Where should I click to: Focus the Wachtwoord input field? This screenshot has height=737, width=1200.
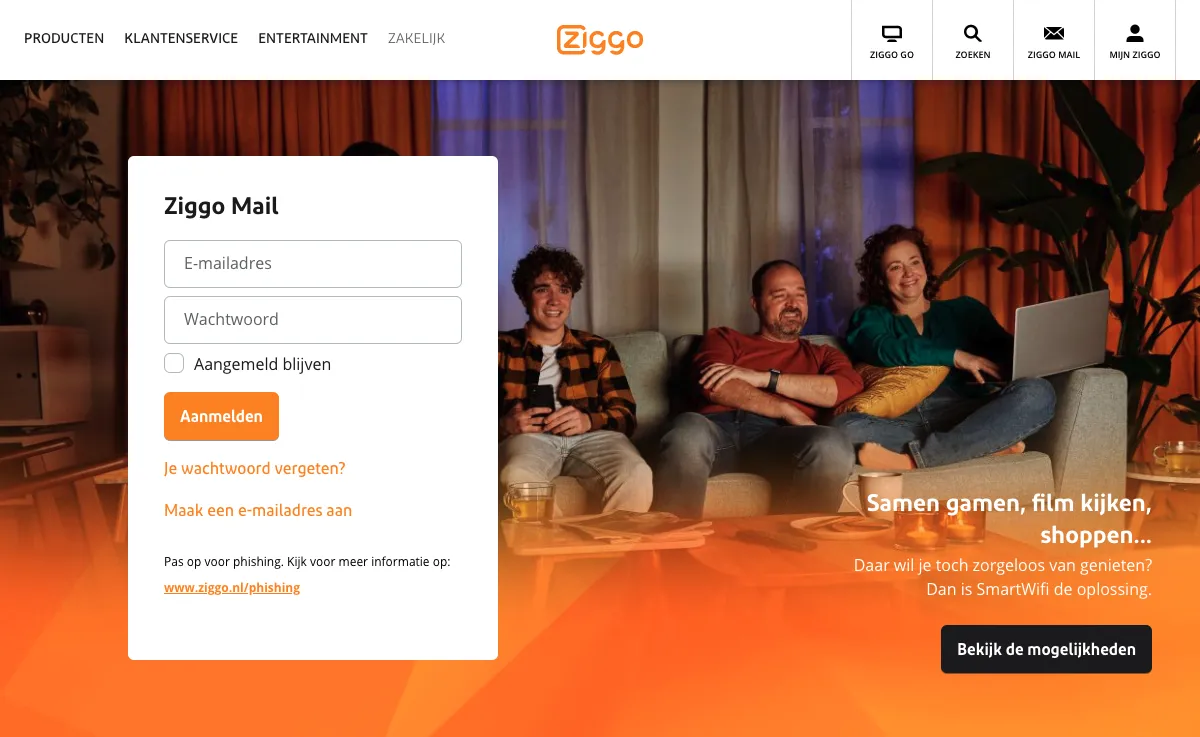[x=313, y=320]
